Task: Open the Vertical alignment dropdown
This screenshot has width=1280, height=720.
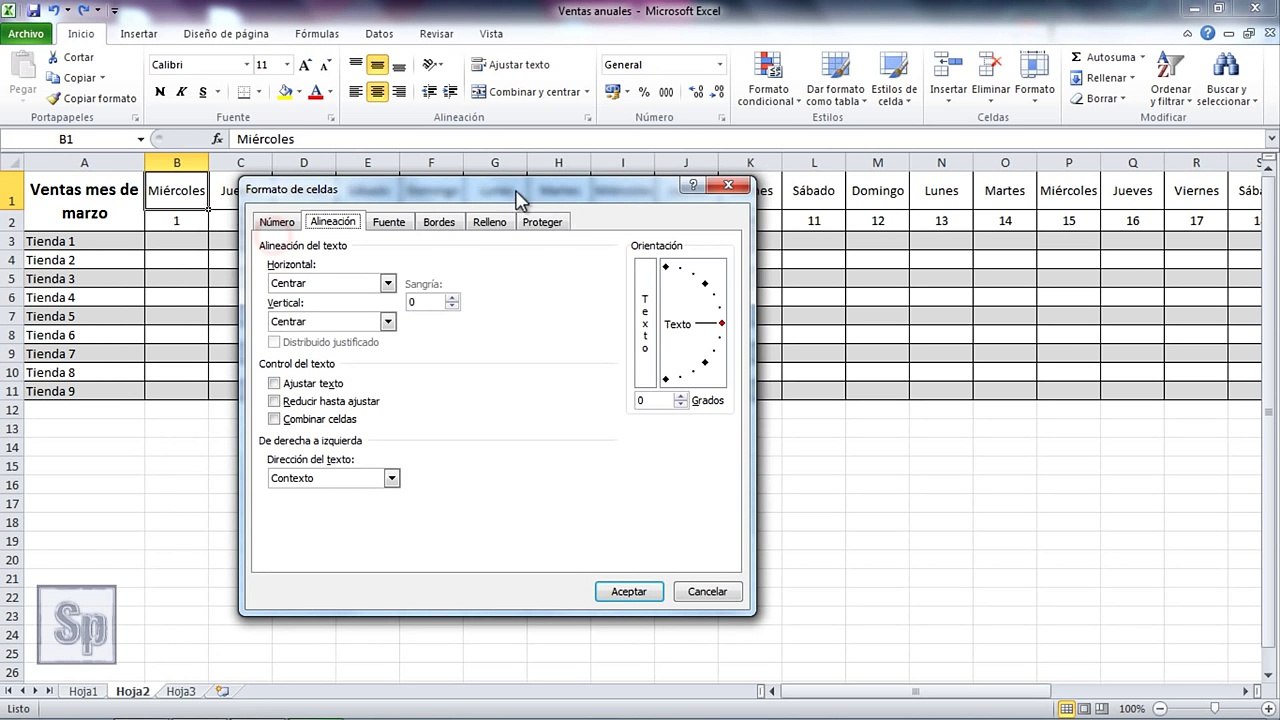Action: [388, 321]
